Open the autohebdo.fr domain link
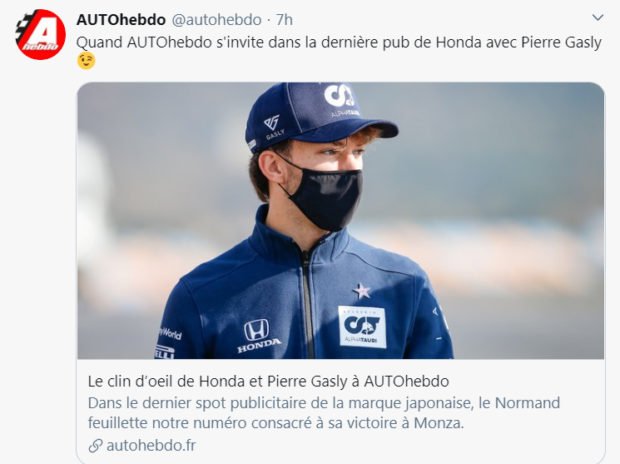Viewport: 620px width, 464px height. tap(151, 445)
